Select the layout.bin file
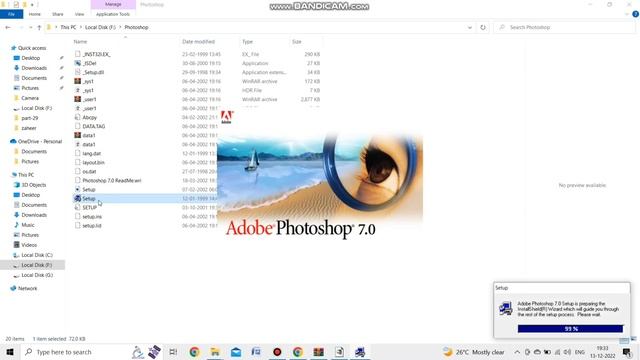640x360 pixels. [x=93, y=162]
